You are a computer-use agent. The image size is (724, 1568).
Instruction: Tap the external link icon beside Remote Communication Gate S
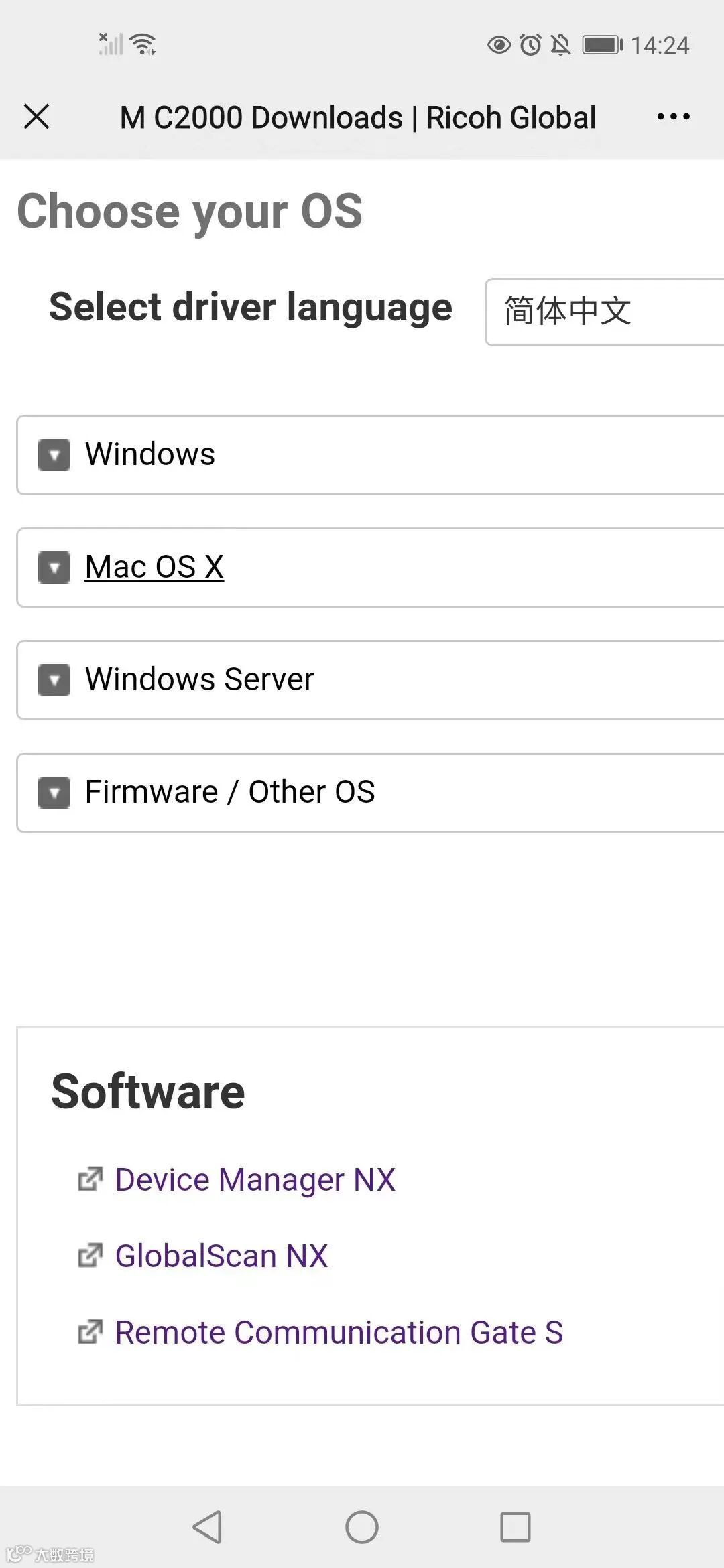[90, 1332]
